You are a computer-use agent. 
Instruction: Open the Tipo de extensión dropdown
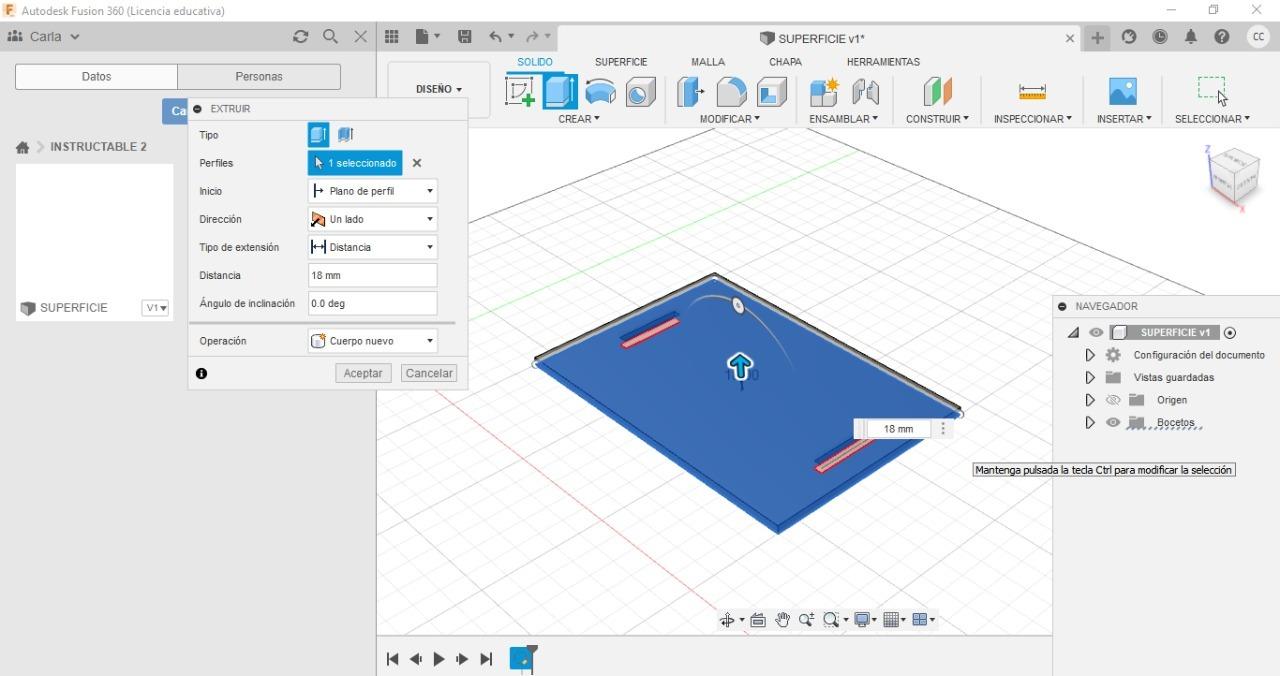(x=372, y=247)
